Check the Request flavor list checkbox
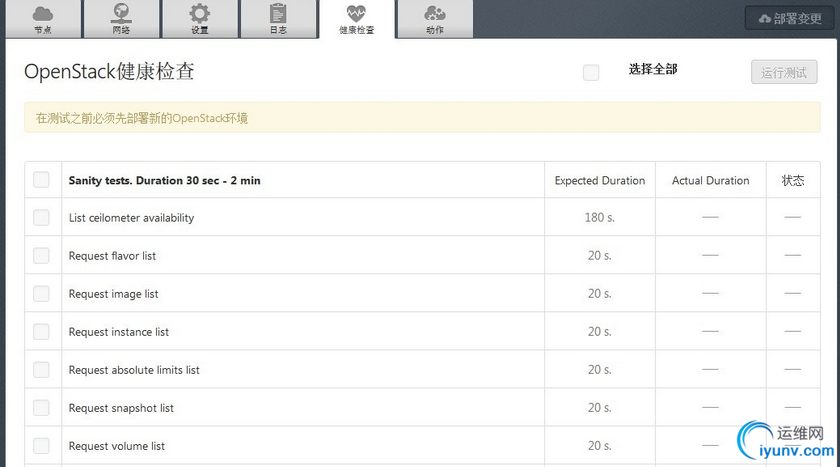 point(41,255)
